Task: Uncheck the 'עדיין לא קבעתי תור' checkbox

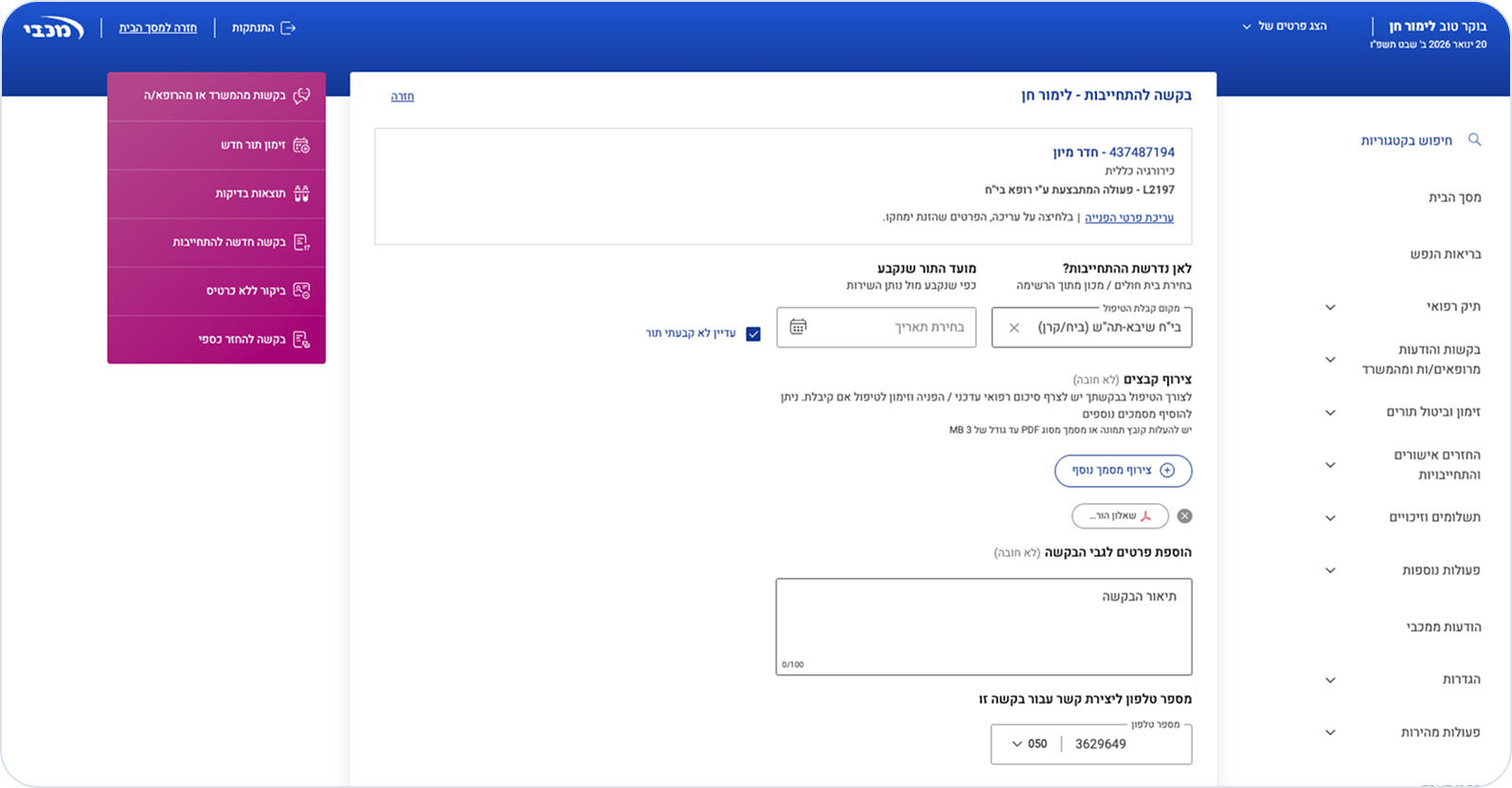Action: tap(753, 333)
